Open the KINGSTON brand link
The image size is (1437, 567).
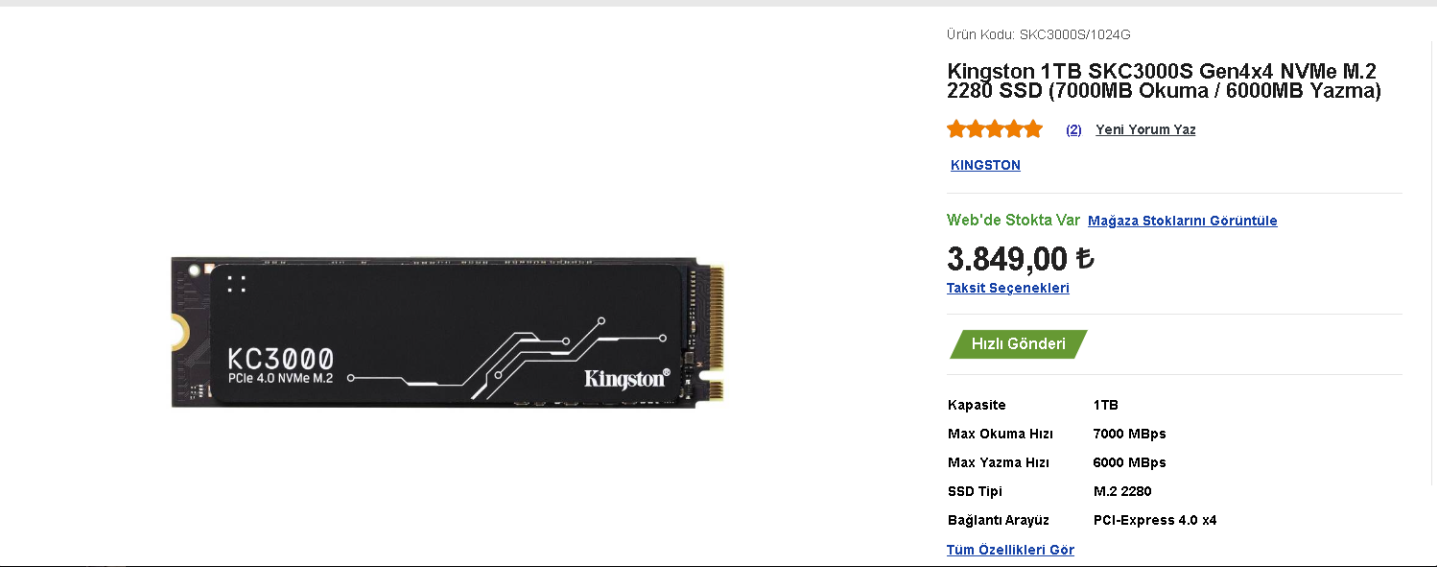(985, 165)
